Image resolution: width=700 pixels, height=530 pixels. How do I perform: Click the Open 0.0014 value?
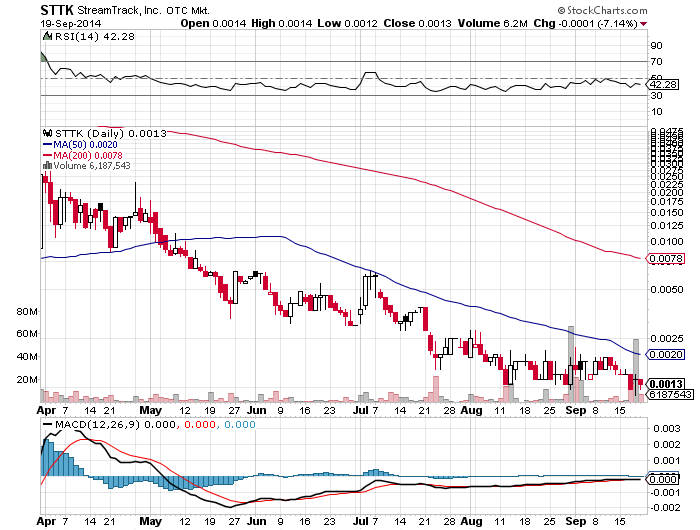(213, 23)
